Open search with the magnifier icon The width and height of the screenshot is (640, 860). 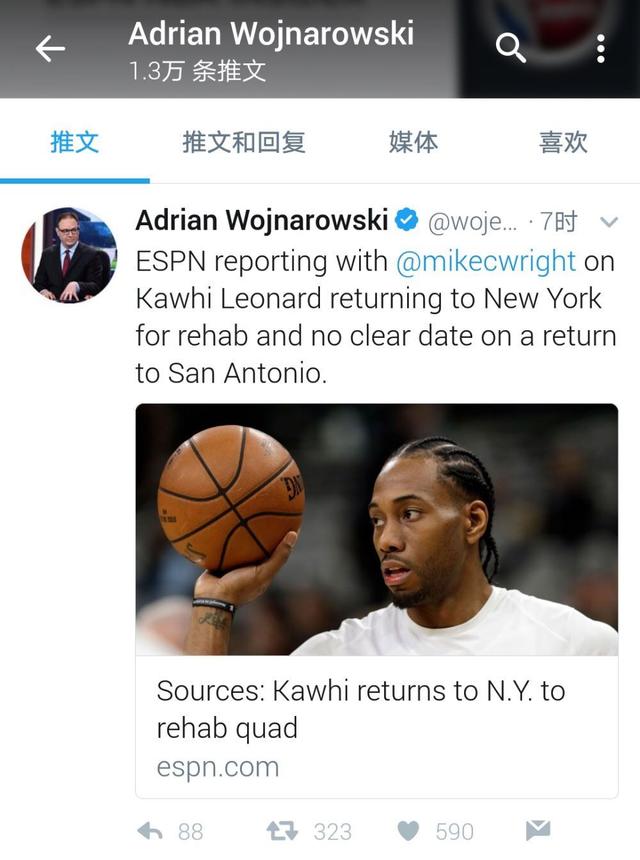511,48
